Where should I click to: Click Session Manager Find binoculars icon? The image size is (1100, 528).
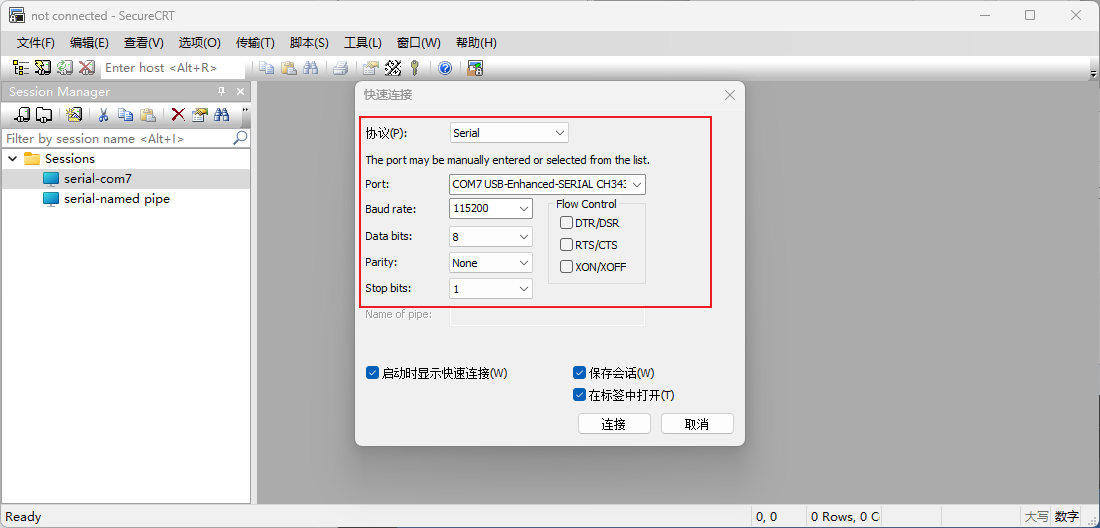222,115
